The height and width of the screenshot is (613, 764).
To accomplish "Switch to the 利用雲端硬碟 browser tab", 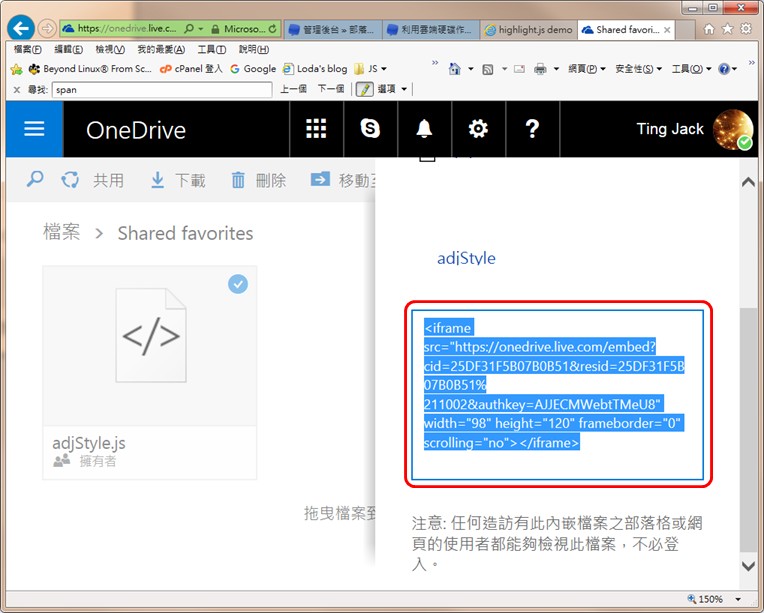I will point(431,30).
